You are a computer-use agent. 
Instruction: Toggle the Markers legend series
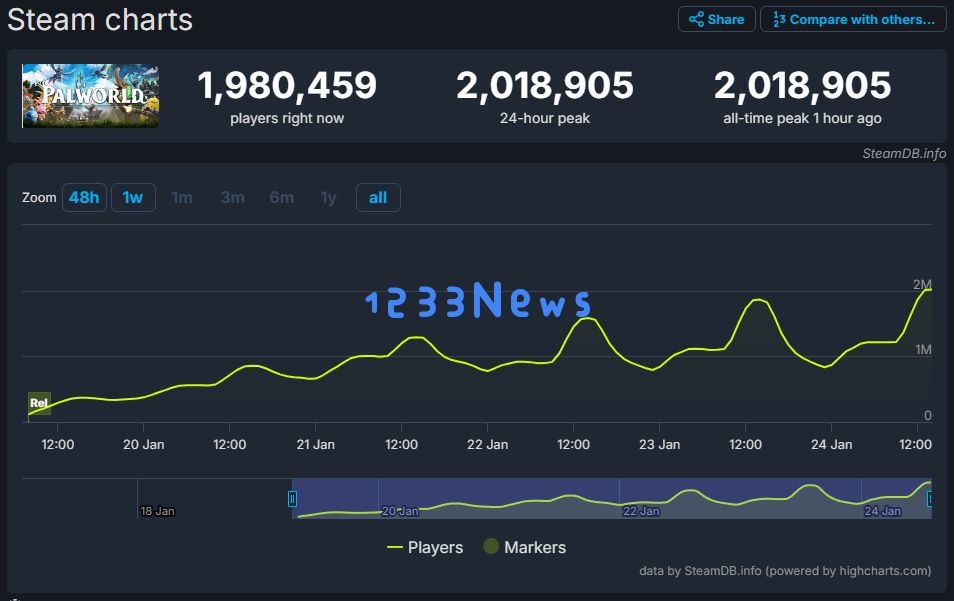point(524,547)
